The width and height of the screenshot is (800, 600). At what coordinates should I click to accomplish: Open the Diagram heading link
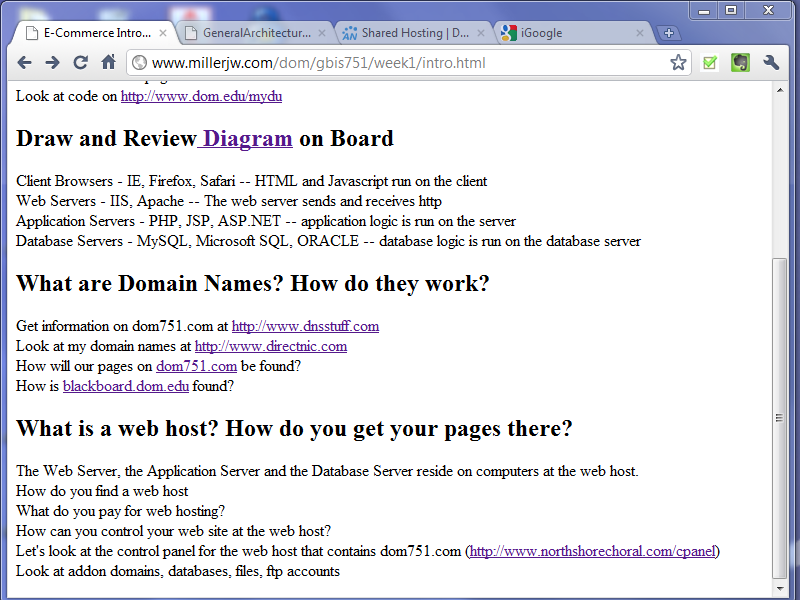pos(246,139)
